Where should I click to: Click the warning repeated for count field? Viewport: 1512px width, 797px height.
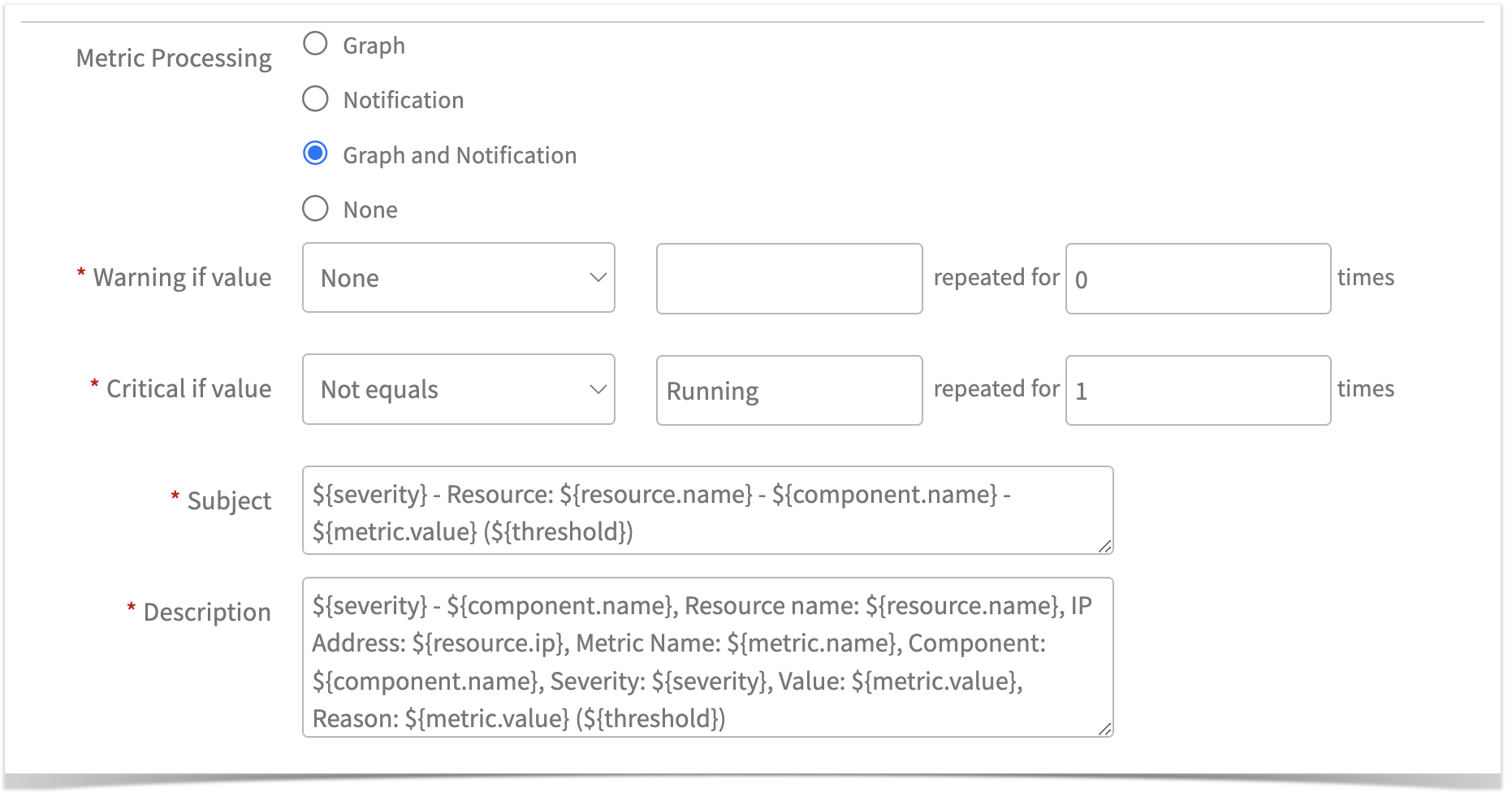(1196, 278)
